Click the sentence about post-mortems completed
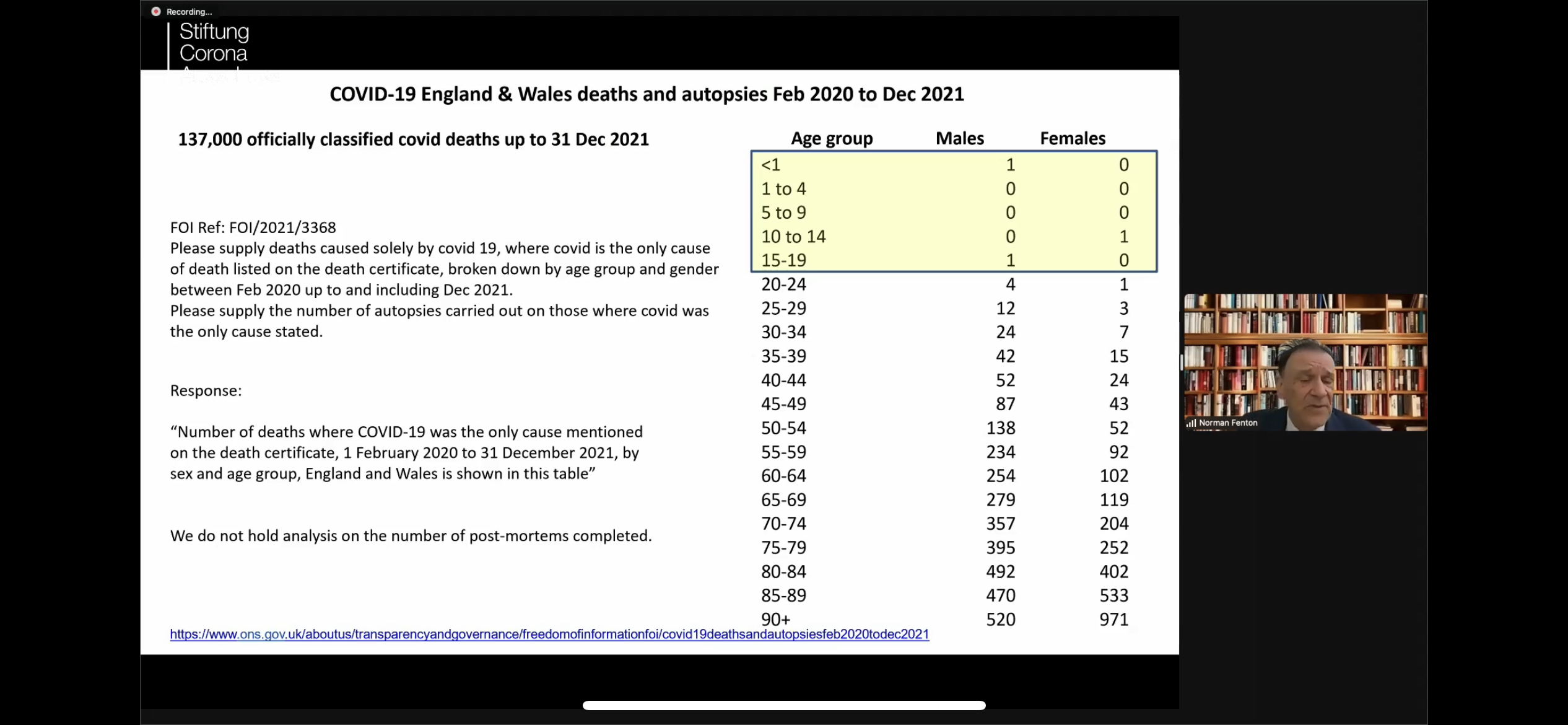This screenshot has width=1568, height=725. tap(411, 535)
